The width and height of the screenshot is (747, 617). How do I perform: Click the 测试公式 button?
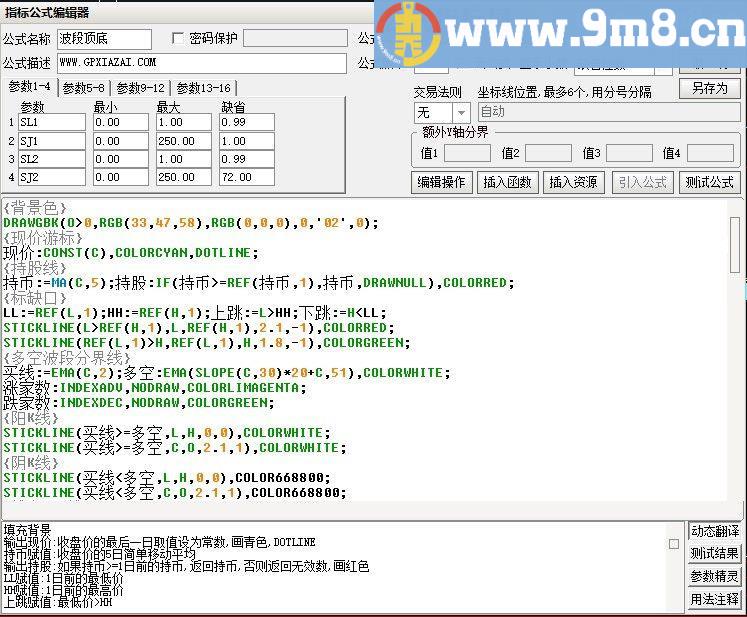tap(709, 182)
